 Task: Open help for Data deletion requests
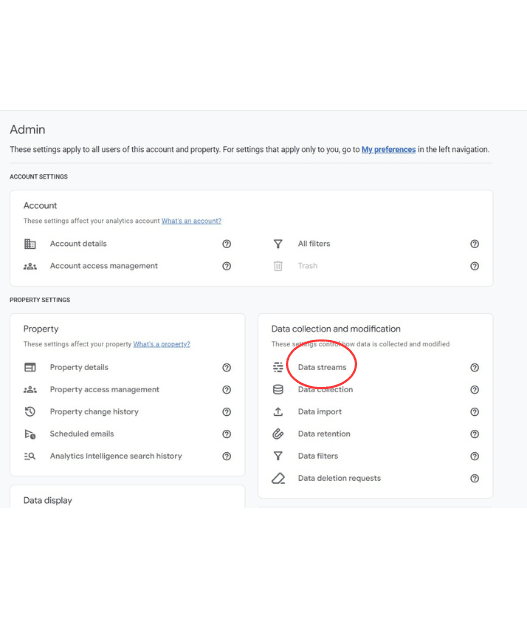[x=475, y=478]
